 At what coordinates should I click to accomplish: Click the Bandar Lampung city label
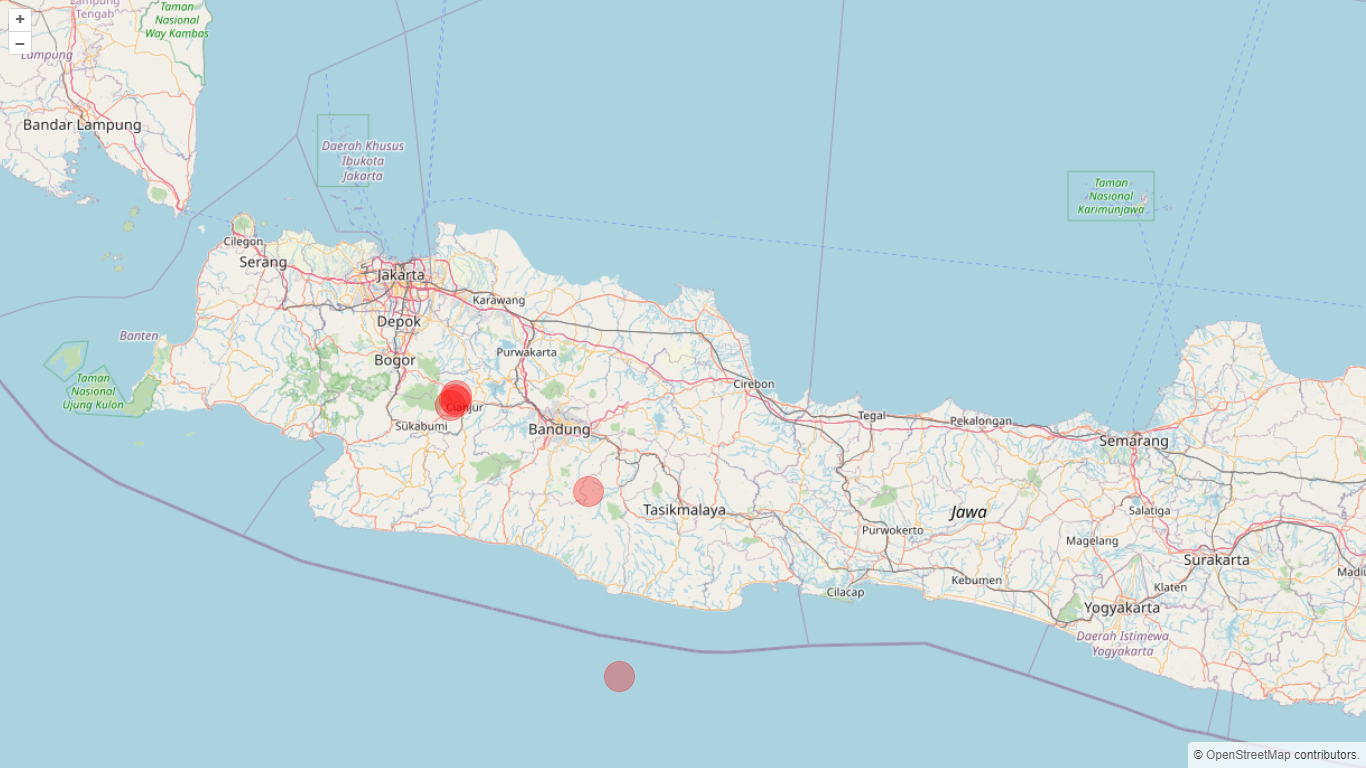pyautogui.click(x=82, y=125)
